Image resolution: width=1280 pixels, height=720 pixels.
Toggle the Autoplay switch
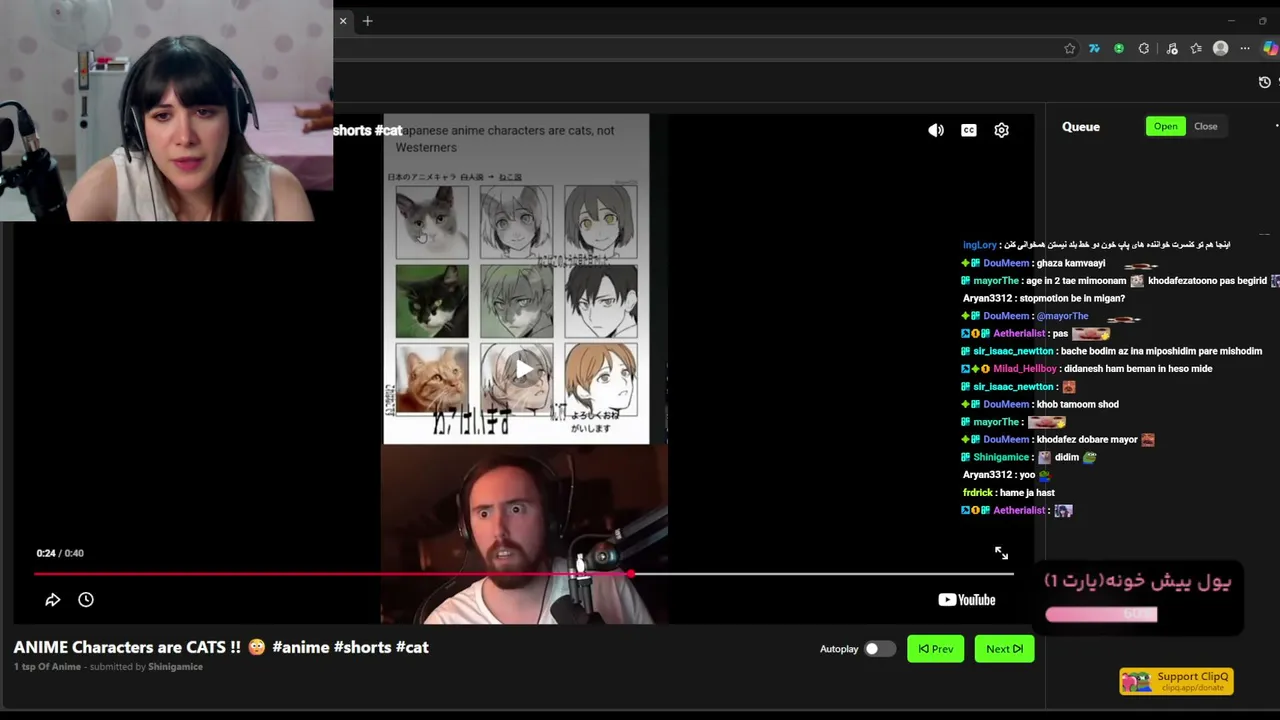(x=879, y=649)
